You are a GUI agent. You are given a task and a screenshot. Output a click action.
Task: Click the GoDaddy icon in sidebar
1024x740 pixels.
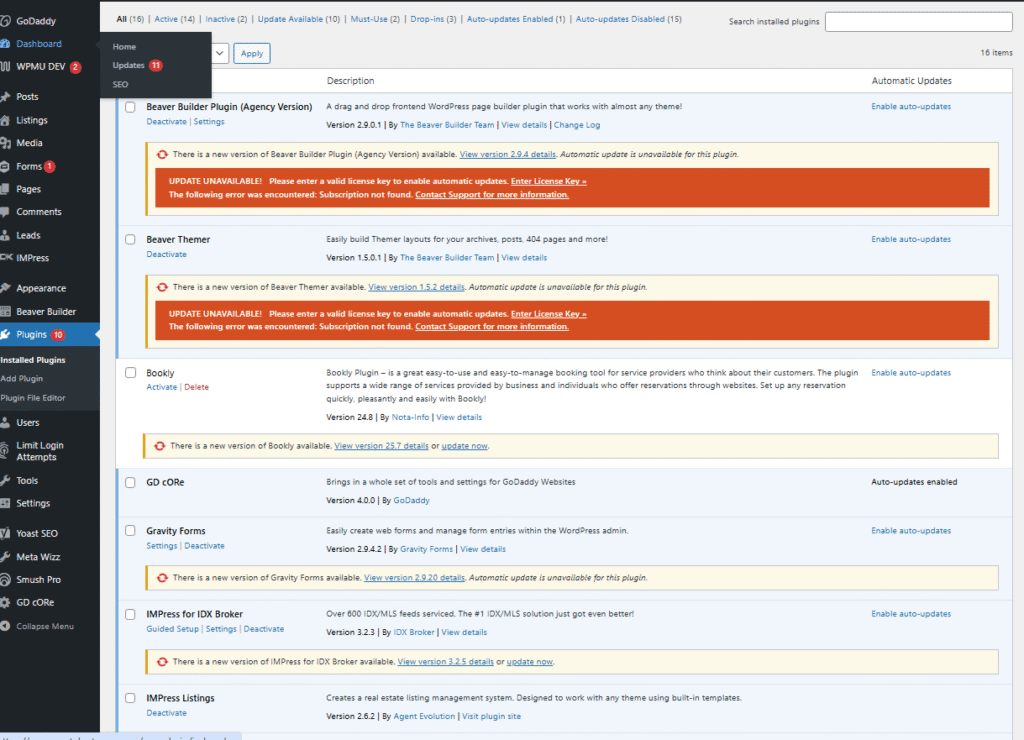[x=5, y=21]
